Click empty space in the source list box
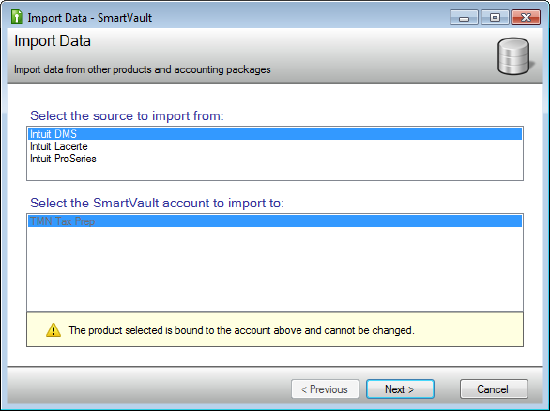 275,172
